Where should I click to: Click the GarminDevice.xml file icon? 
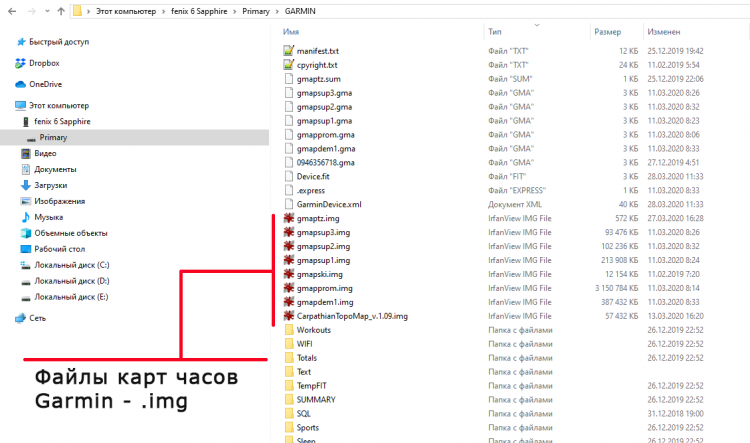point(288,204)
